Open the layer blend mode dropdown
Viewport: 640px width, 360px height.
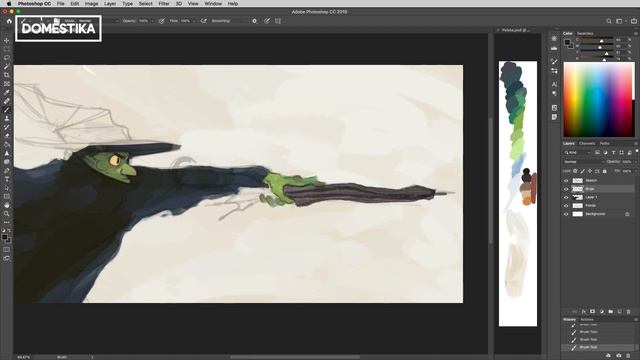pos(584,162)
